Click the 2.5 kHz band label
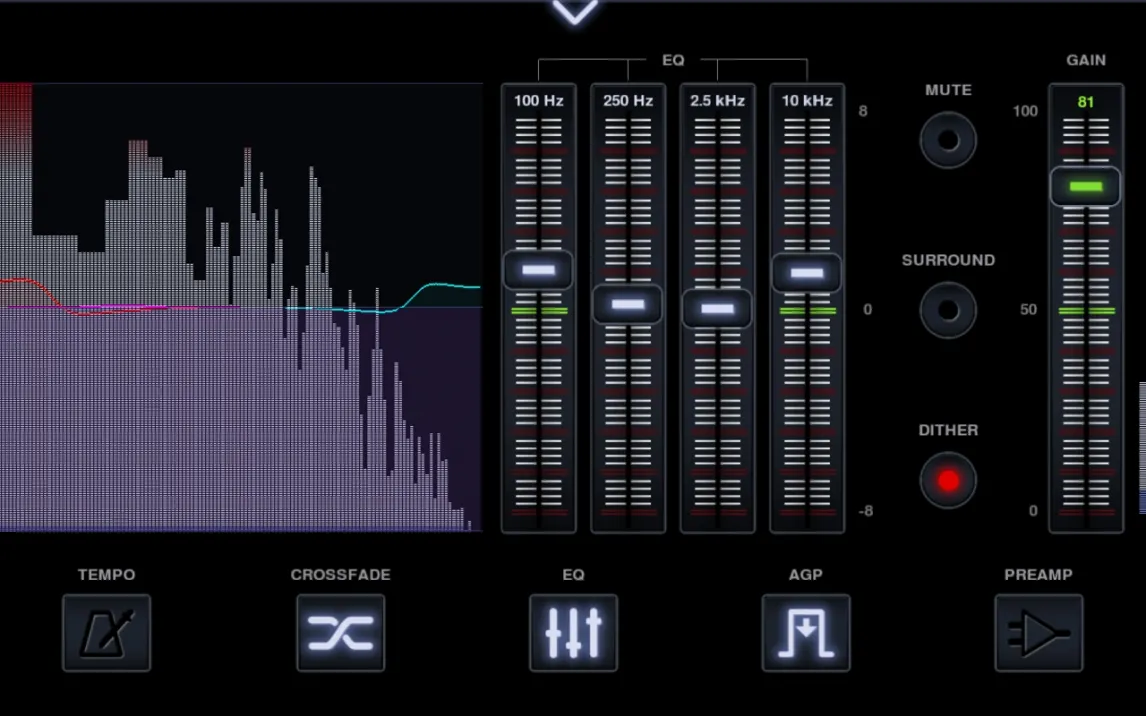 [x=717, y=101]
